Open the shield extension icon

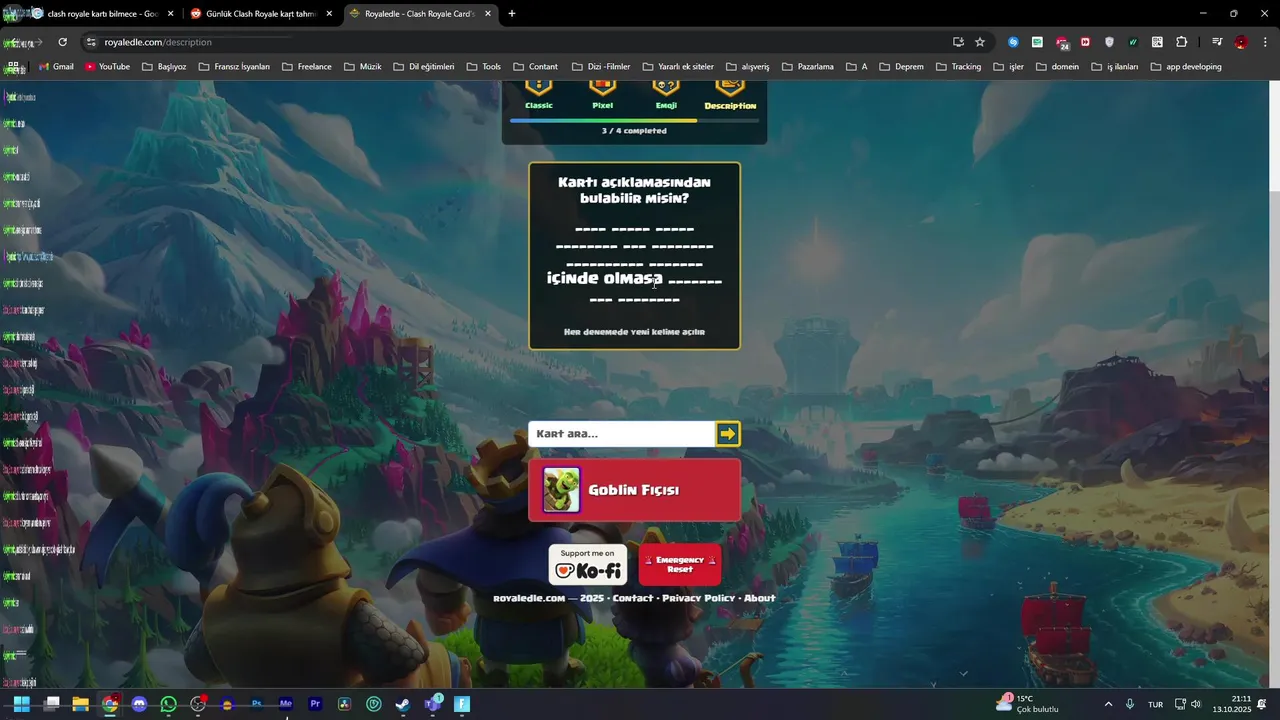[1109, 42]
